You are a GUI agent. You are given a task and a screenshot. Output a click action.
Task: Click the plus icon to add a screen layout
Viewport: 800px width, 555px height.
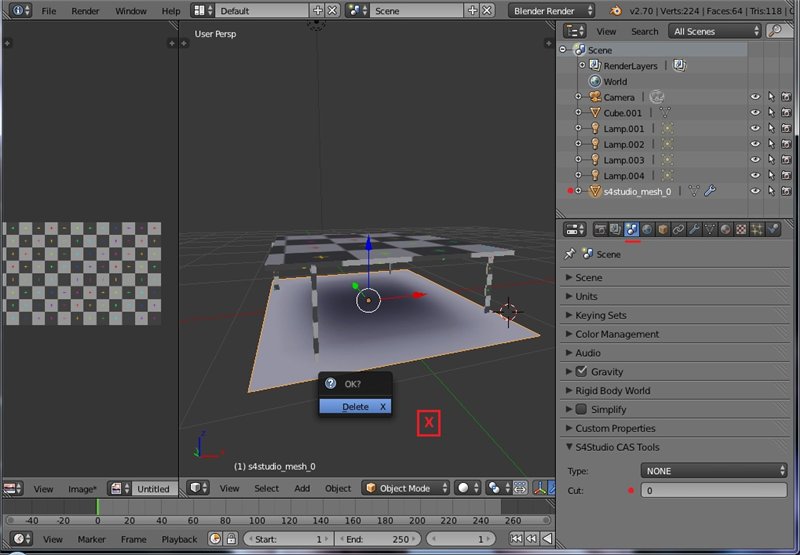[318, 10]
